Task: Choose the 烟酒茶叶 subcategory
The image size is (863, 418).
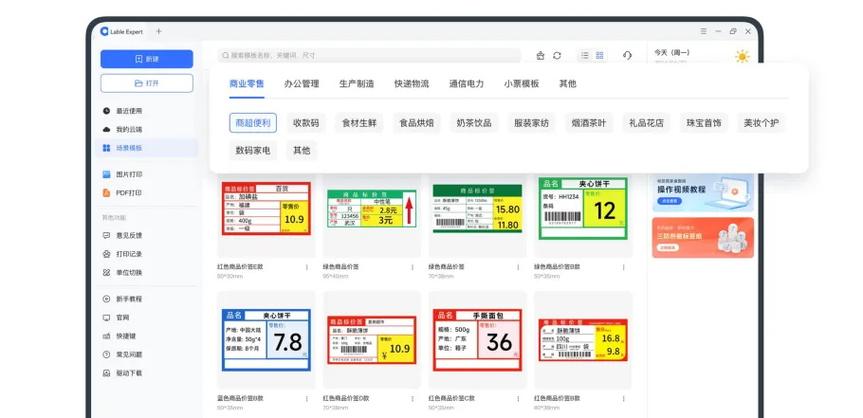Action: click(x=589, y=123)
